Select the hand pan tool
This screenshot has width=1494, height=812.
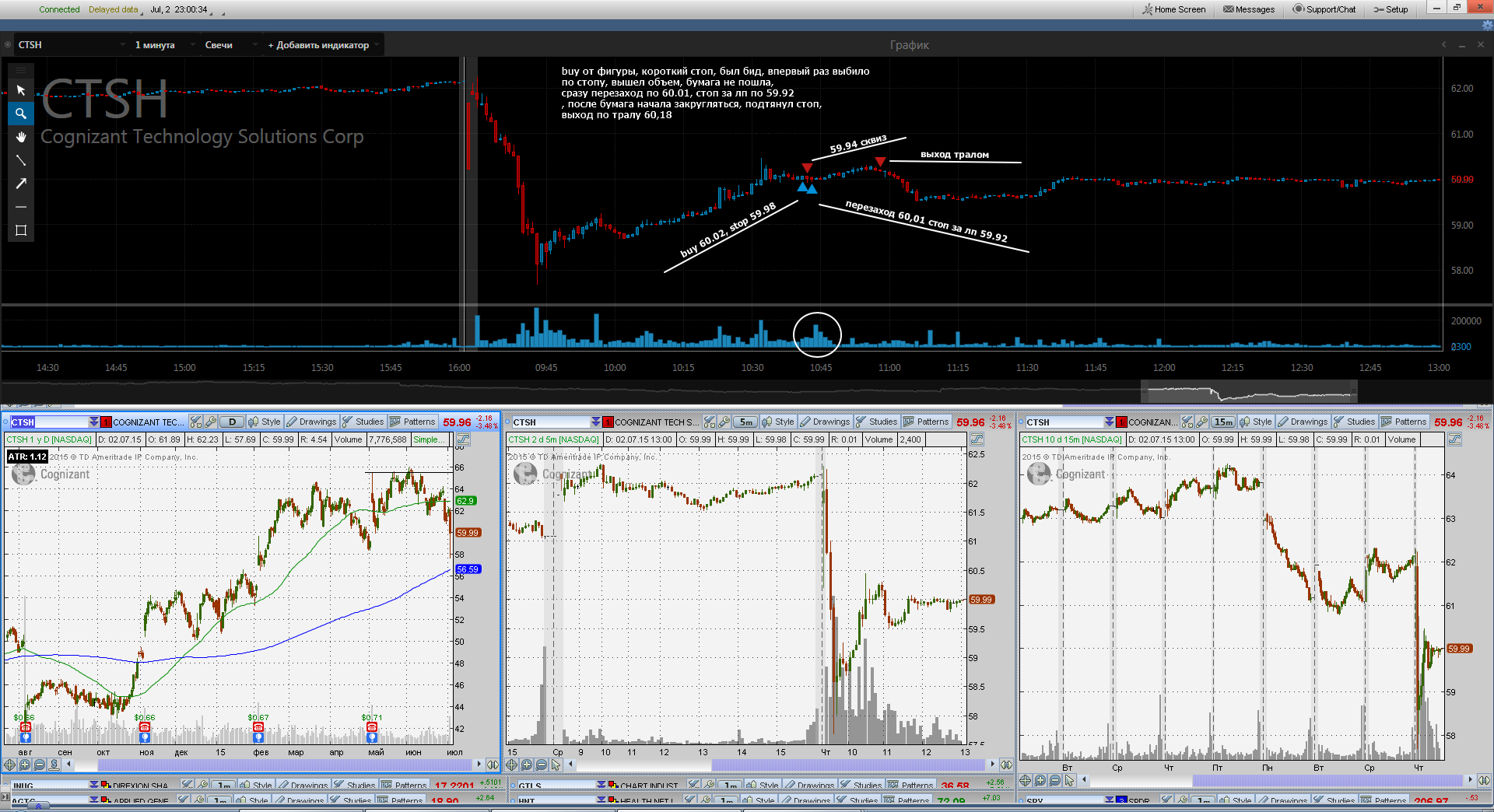tap(21, 137)
